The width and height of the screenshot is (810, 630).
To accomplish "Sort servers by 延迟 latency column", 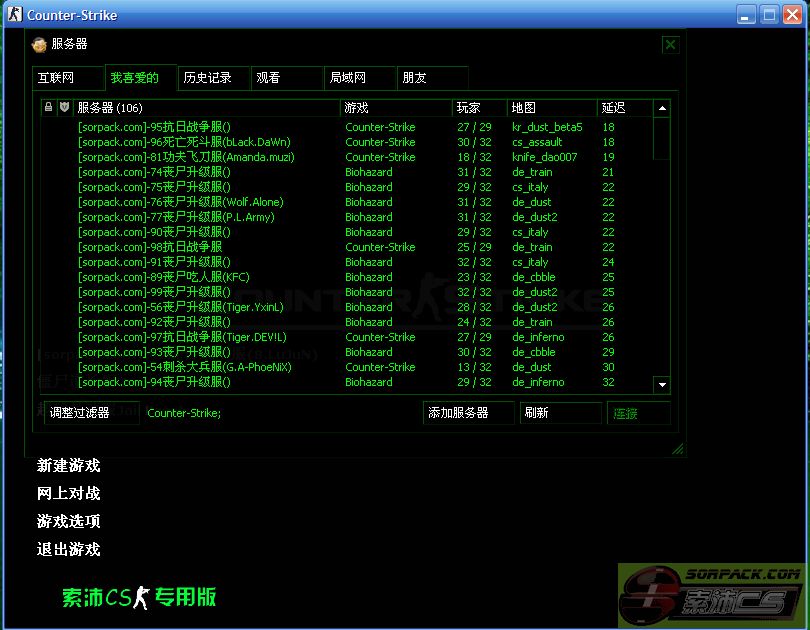I will pyautogui.click(x=623, y=108).
